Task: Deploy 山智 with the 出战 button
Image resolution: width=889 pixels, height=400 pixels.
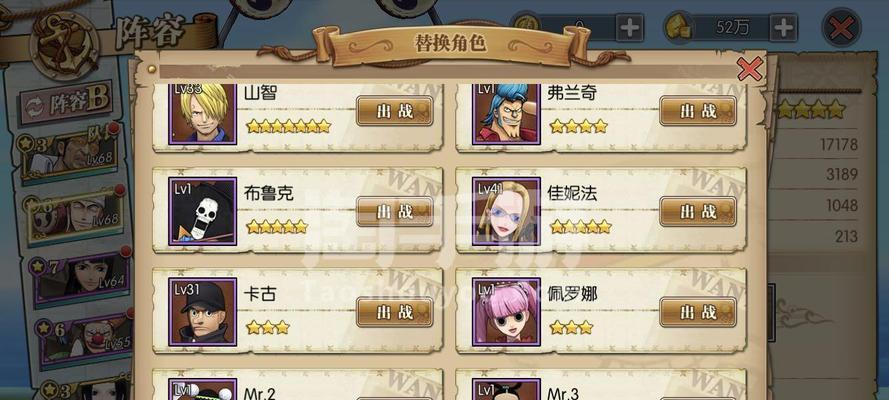Action: click(x=395, y=111)
